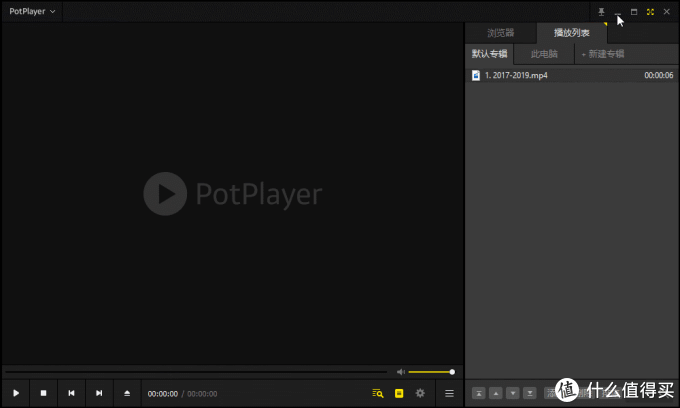Create a playlist with 新建专辑
680x408 pixels.
pyautogui.click(x=603, y=54)
